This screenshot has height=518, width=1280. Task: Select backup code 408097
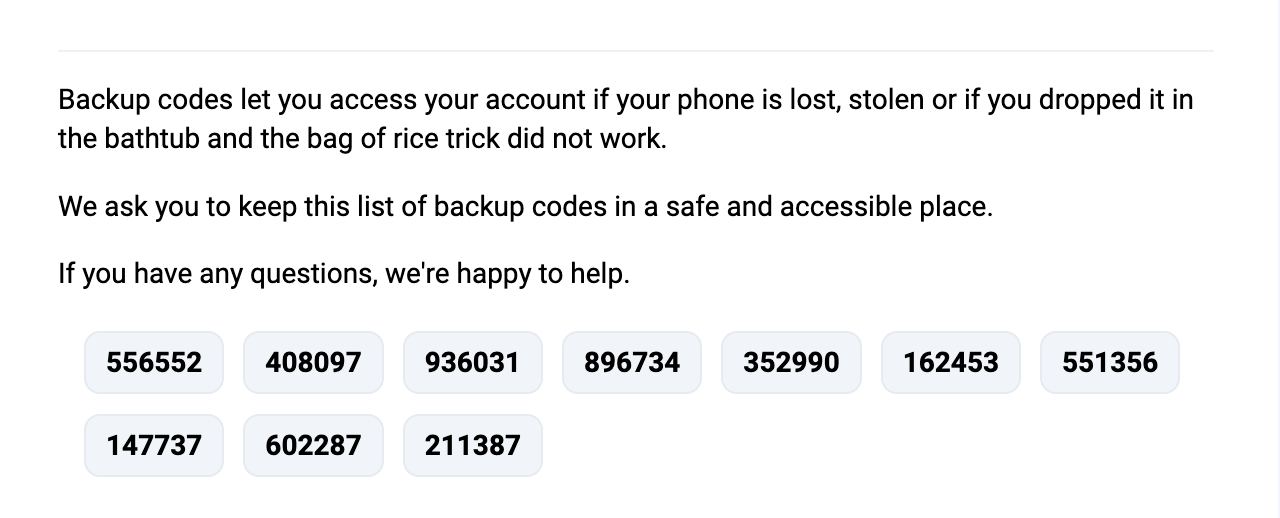313,362
